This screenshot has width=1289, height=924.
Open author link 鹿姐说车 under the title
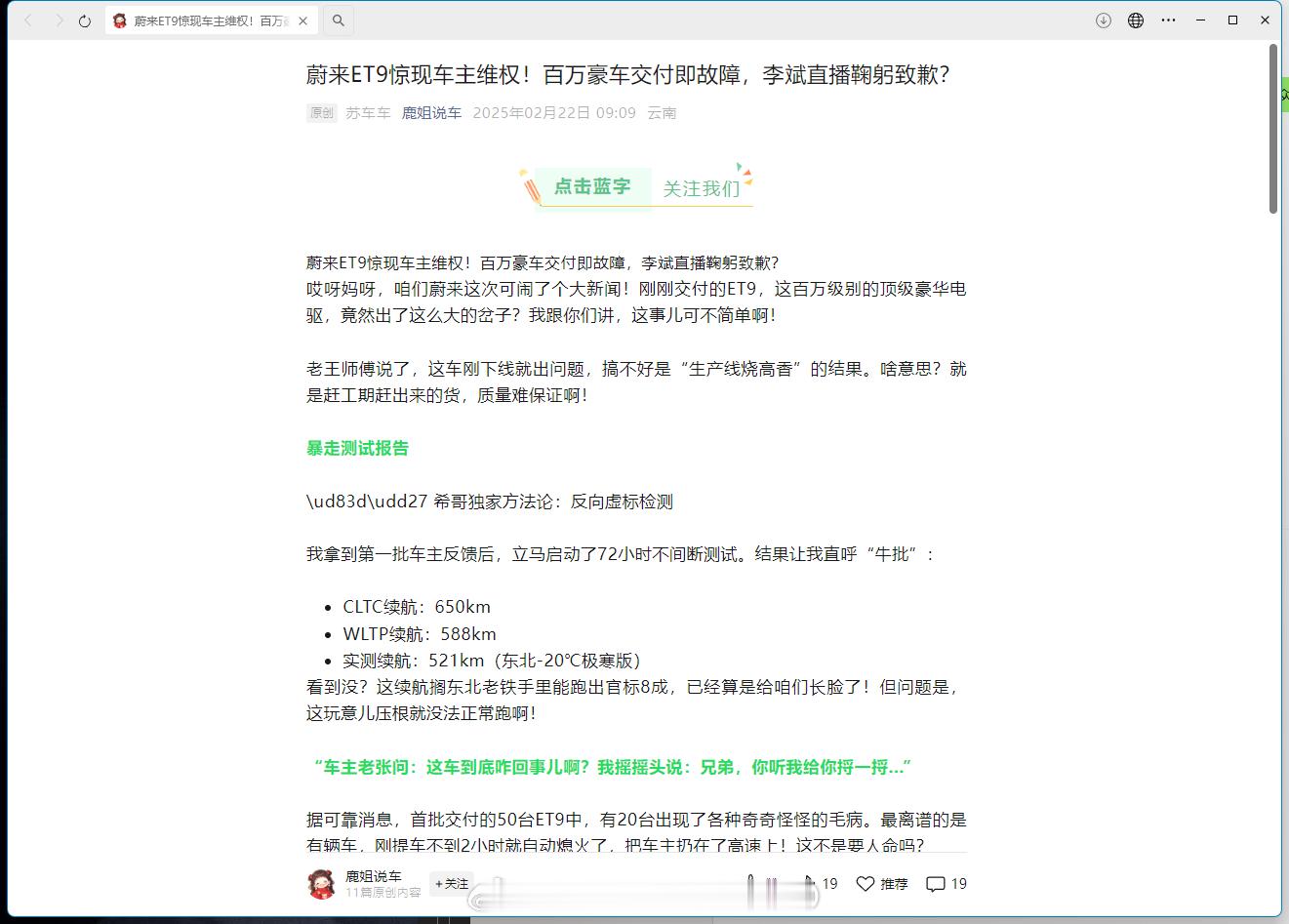coord(431,113)
